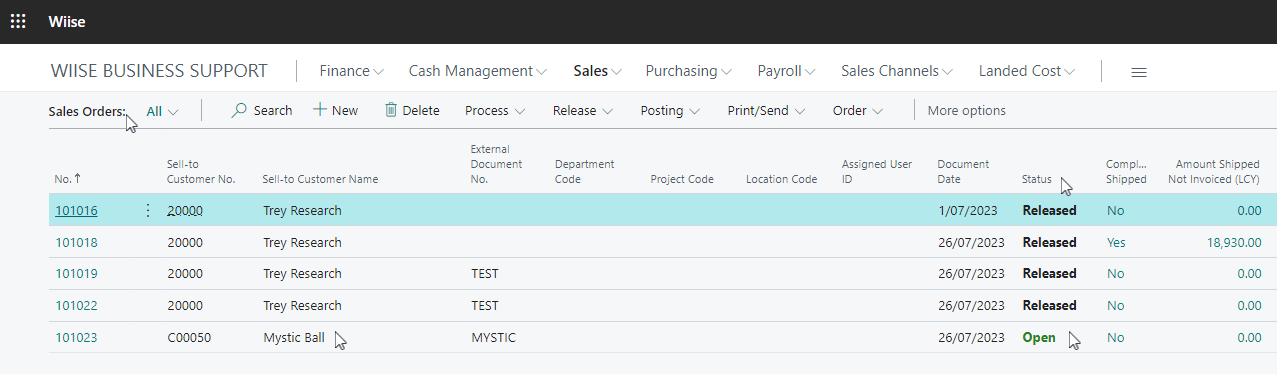This screenshot has height=374, width=1277.
Task: Click the New plus icon
Action: (320, 110)
